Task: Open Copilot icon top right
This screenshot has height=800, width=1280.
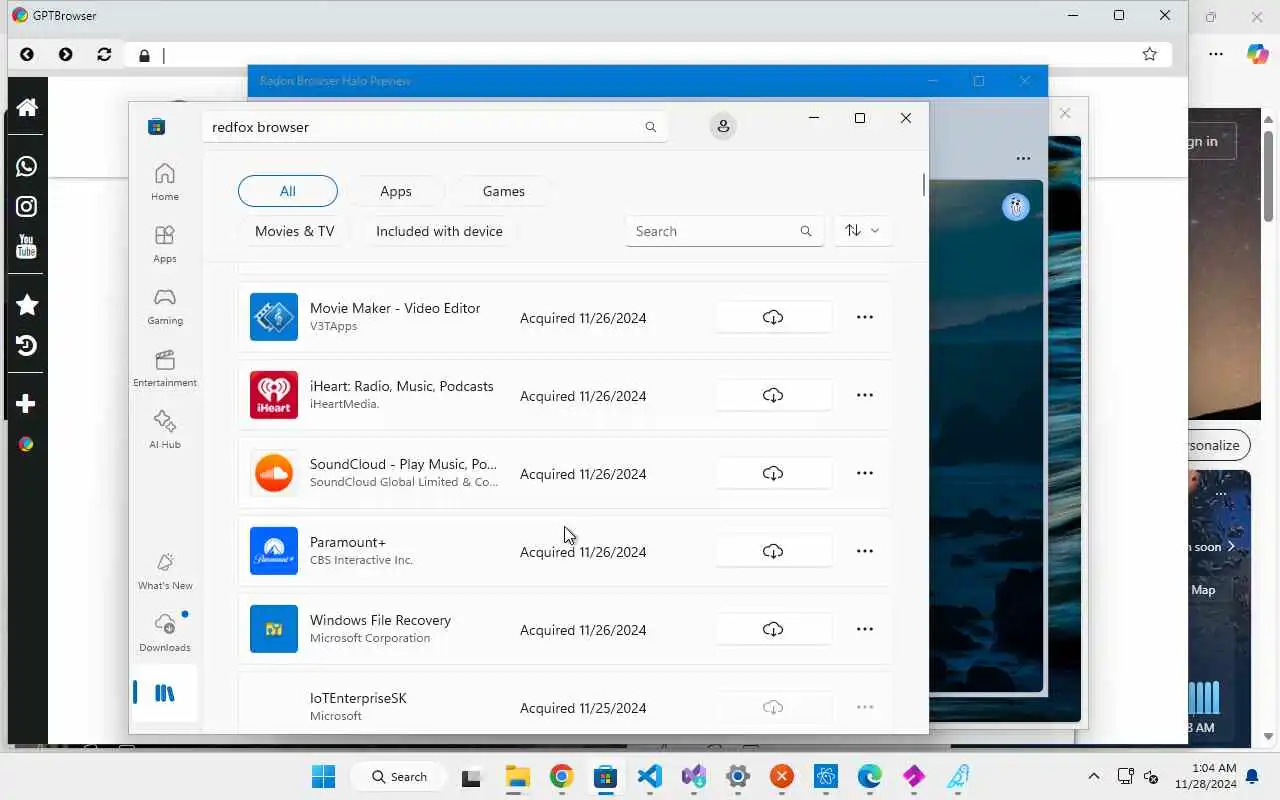Action: pyautogui.click(x=1258, y=54)
